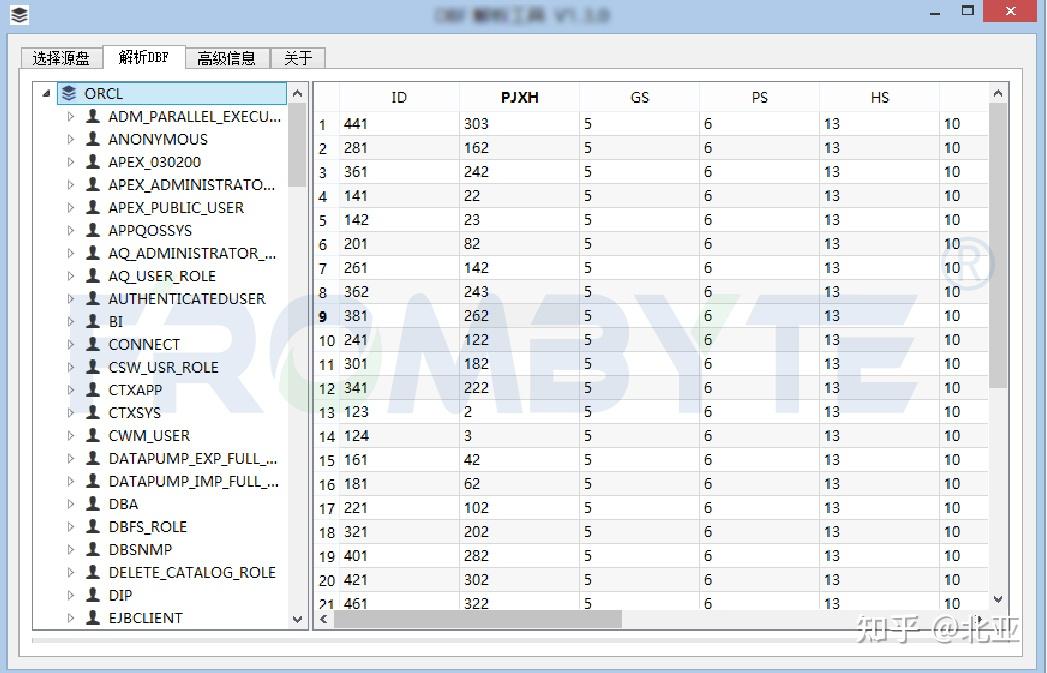Sort the table by the PJXH column
Screen dimensions: 1047x673
click(x=519, y=97)
